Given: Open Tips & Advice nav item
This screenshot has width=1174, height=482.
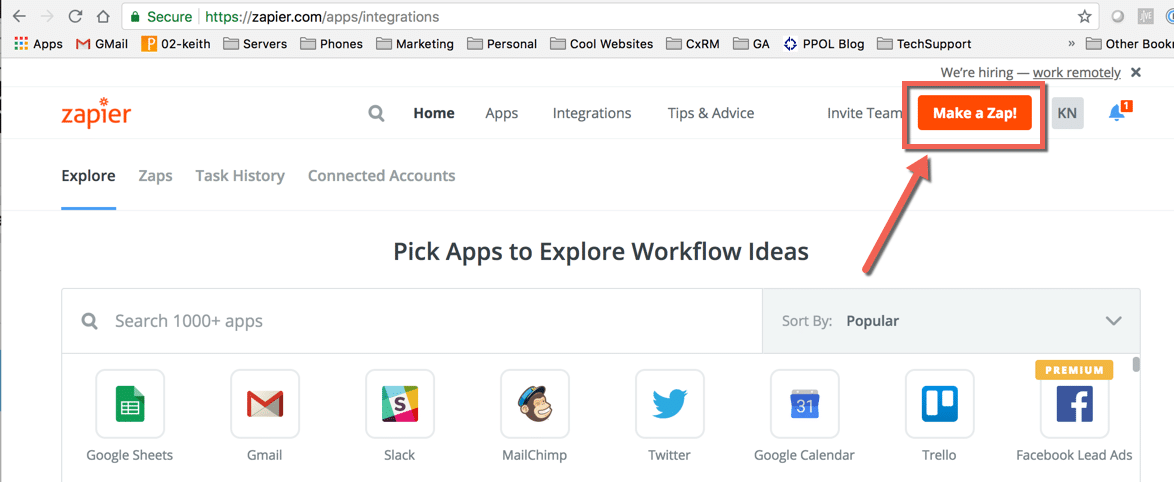Looking at the screenshot, I should (711, 113).
